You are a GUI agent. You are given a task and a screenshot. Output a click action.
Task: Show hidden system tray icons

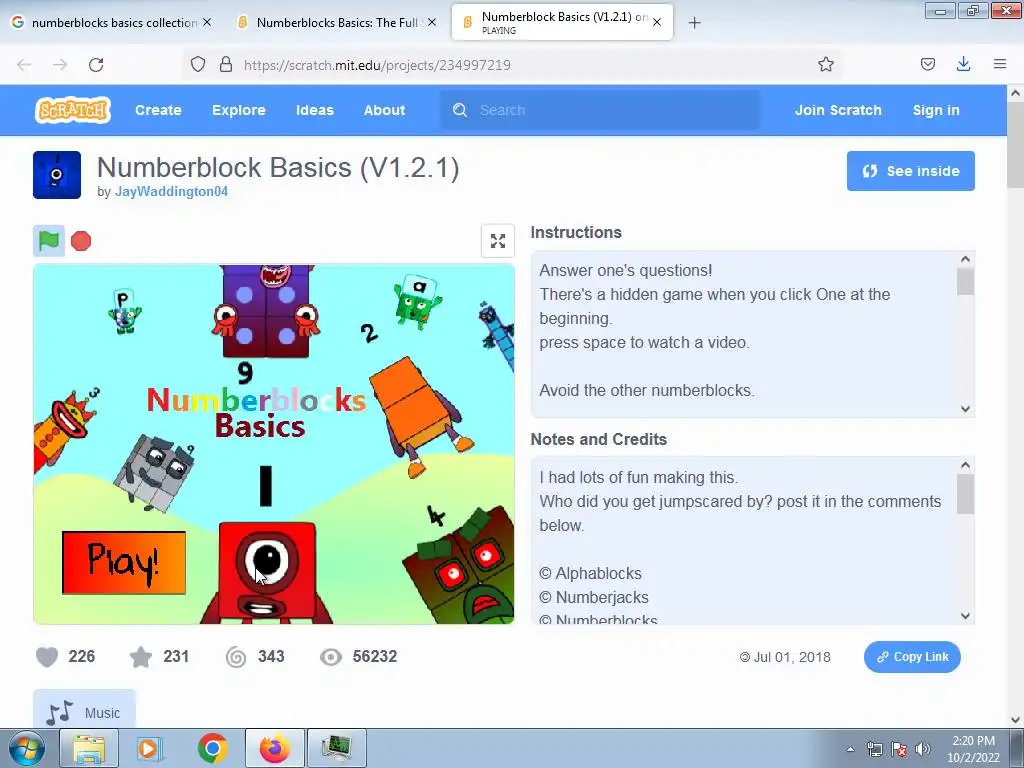click(x=850, y=749)
